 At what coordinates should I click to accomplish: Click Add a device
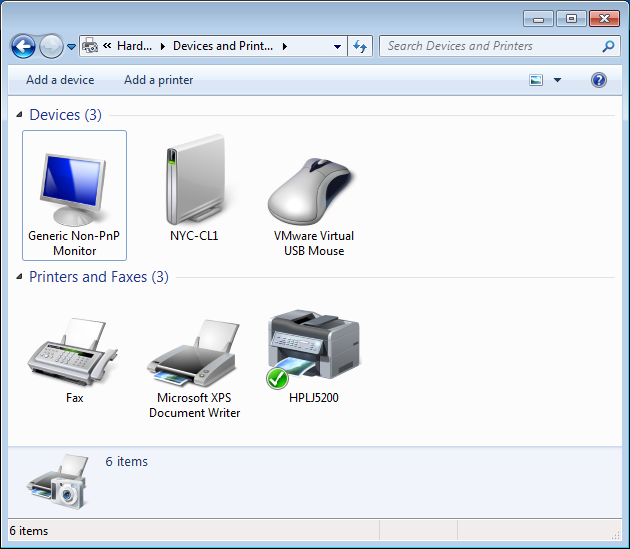60,80
